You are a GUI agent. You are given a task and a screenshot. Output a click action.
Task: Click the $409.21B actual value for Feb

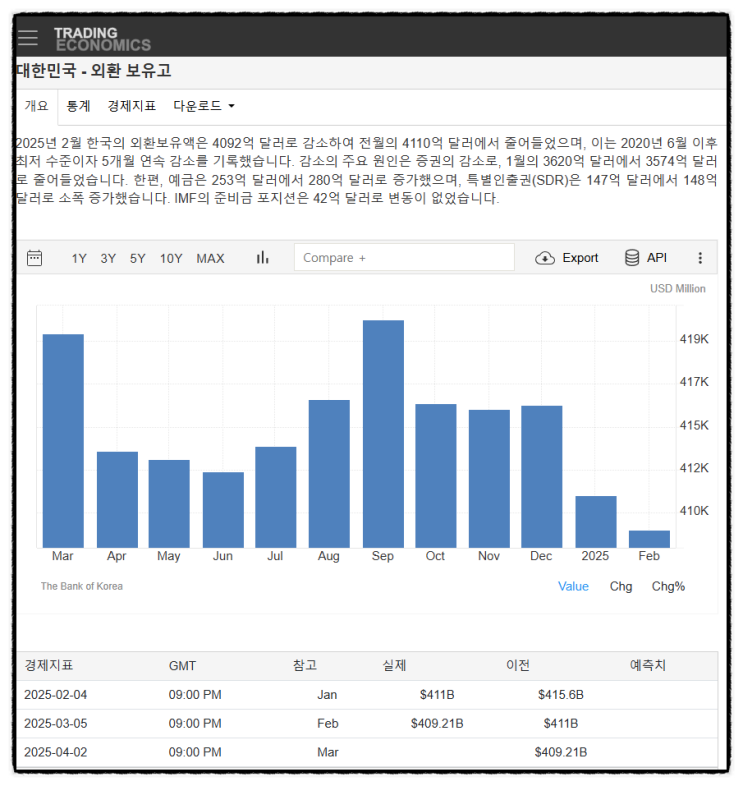[437, 724]
